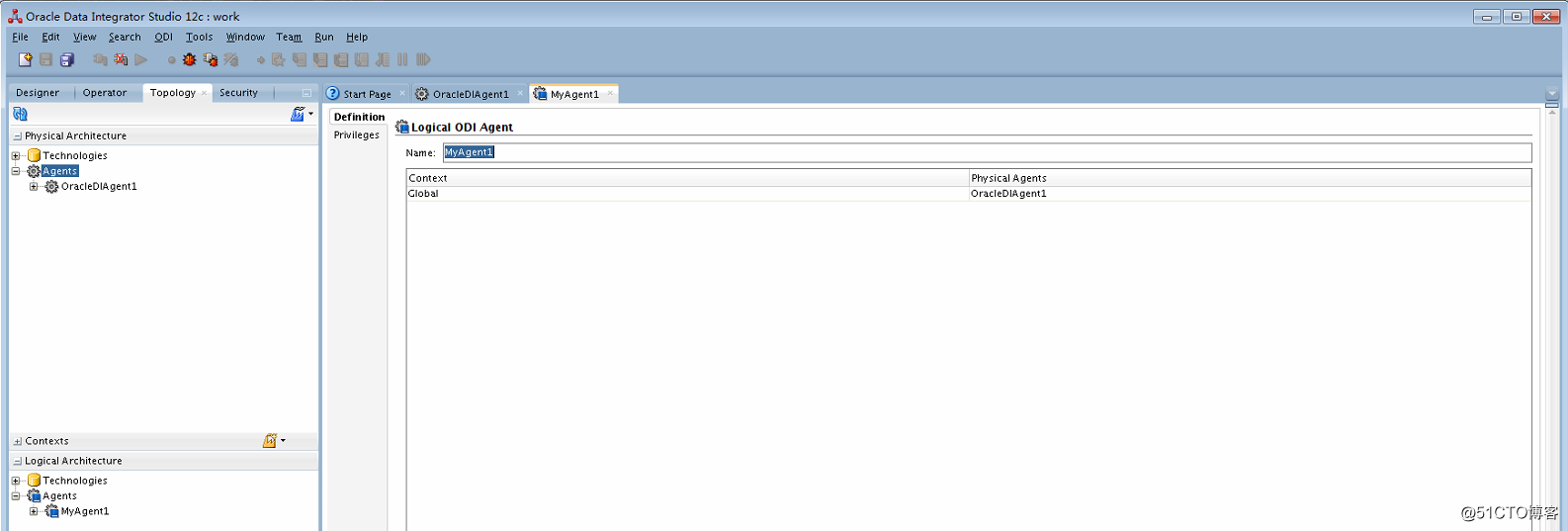This screenshot has width=1568, height=531.
Task: Click the Physical Agents column header
Action: [x=1250, y=178]
